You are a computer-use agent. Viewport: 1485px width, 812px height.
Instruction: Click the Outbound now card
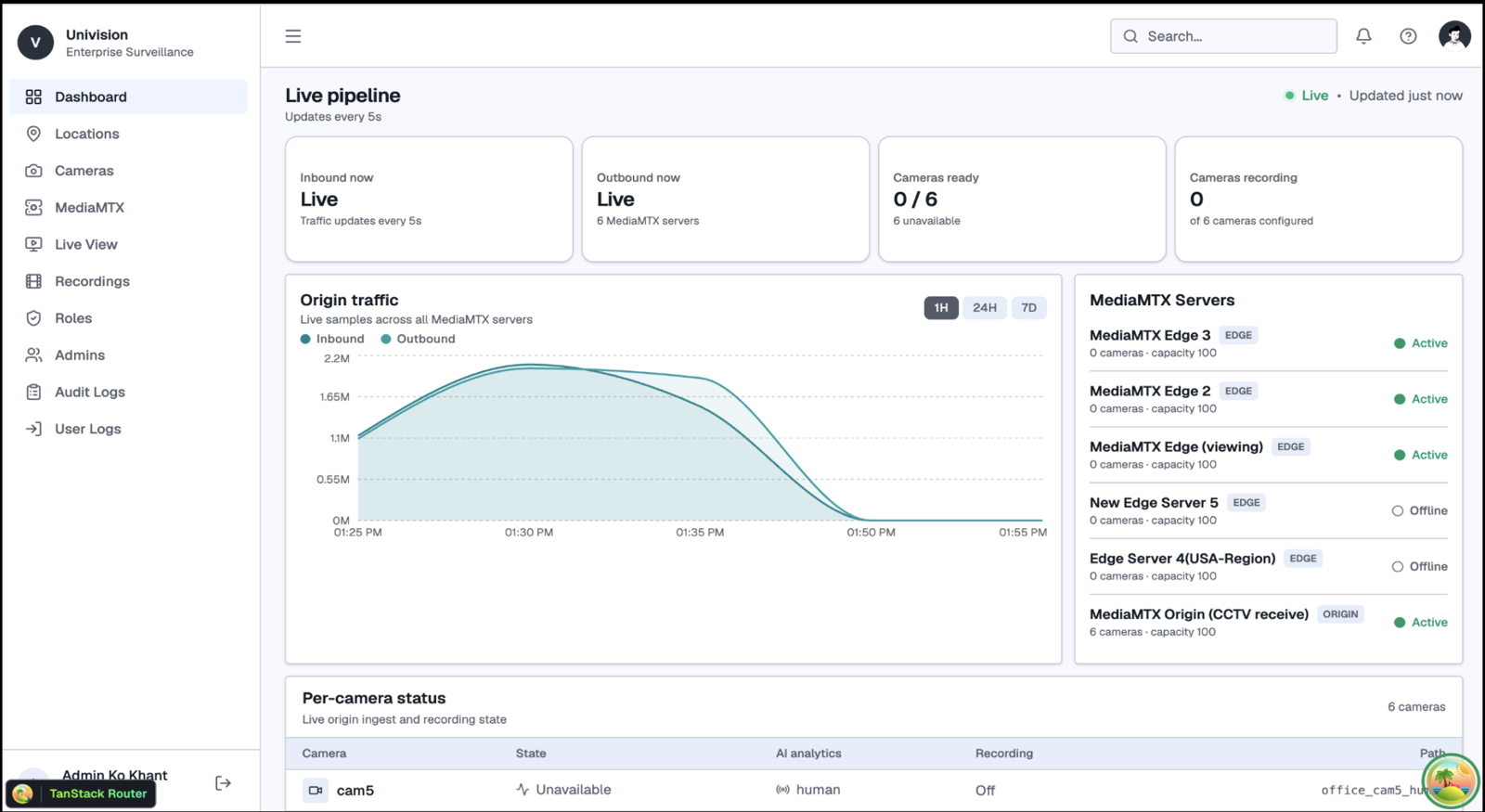point(726,200)
